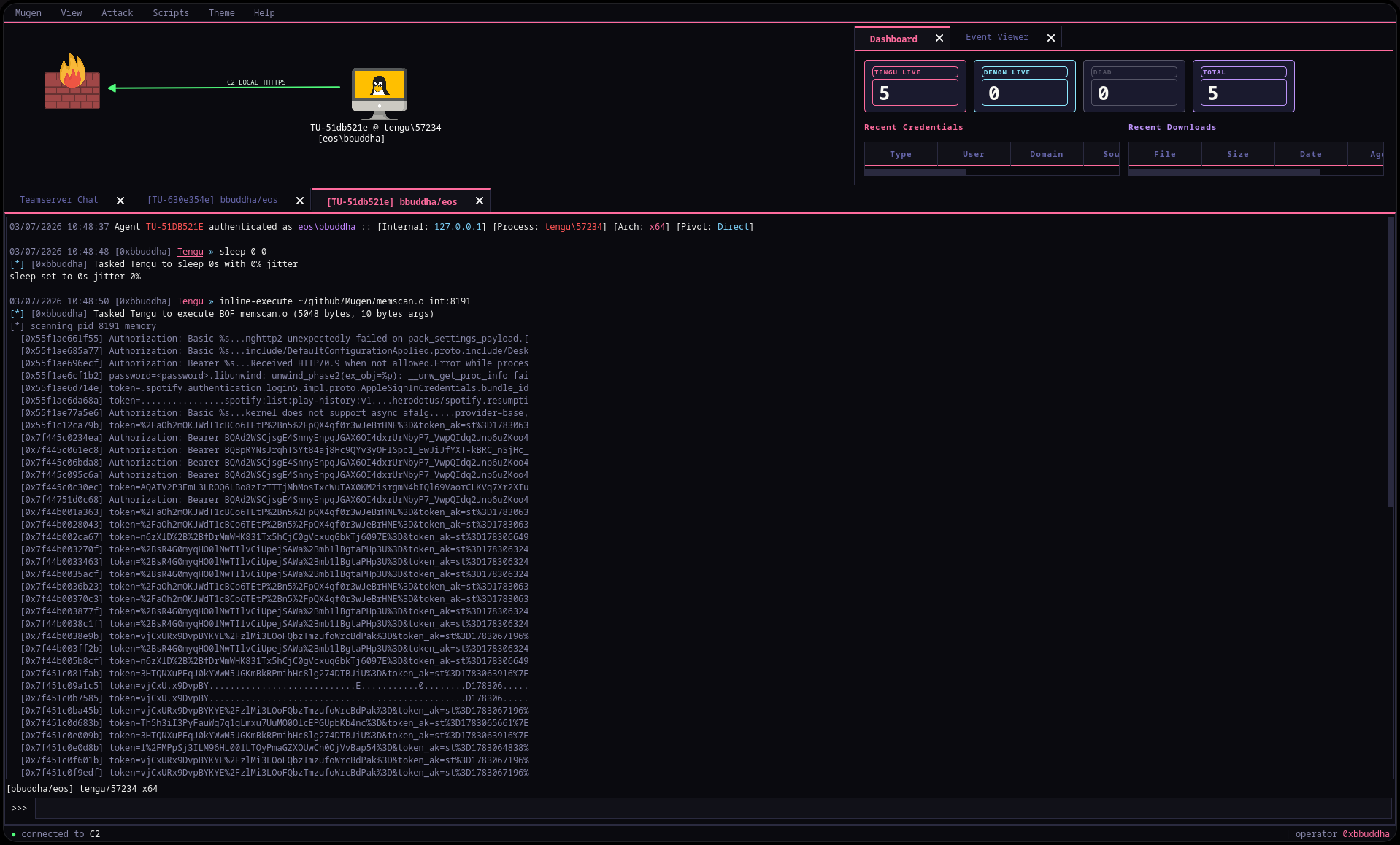Click the Tengu Live counter card

915,86
